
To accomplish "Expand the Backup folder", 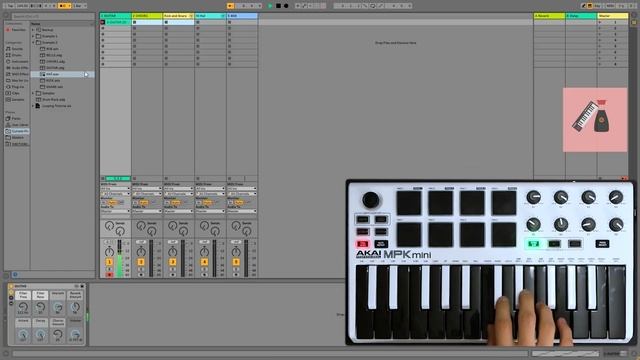I will 33,30.
